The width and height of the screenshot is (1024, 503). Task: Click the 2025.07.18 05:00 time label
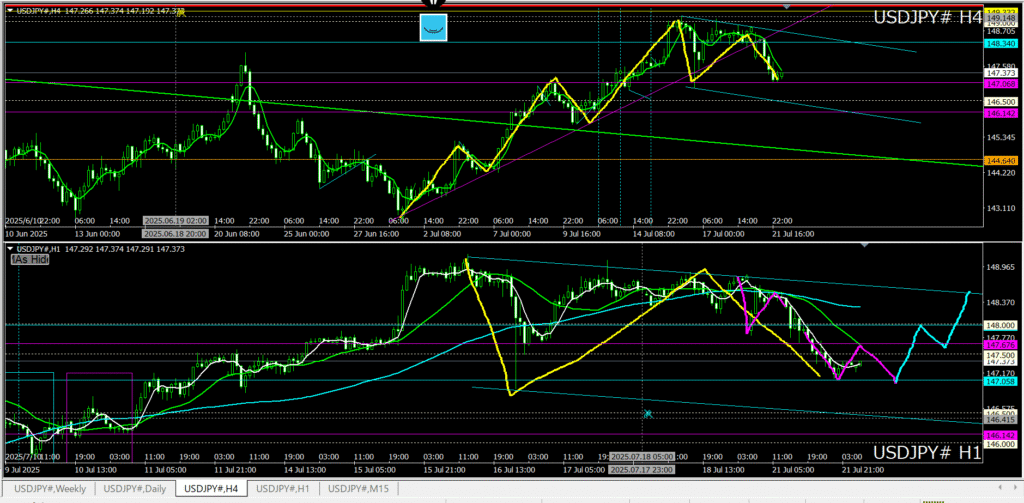coord(645,456)
